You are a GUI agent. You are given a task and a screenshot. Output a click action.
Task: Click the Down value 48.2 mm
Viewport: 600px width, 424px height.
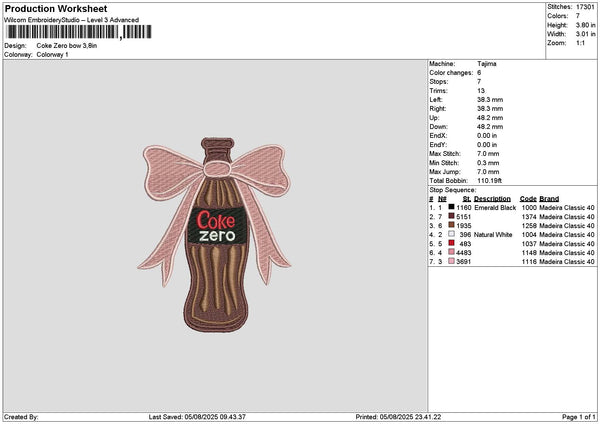pos(490,127)
